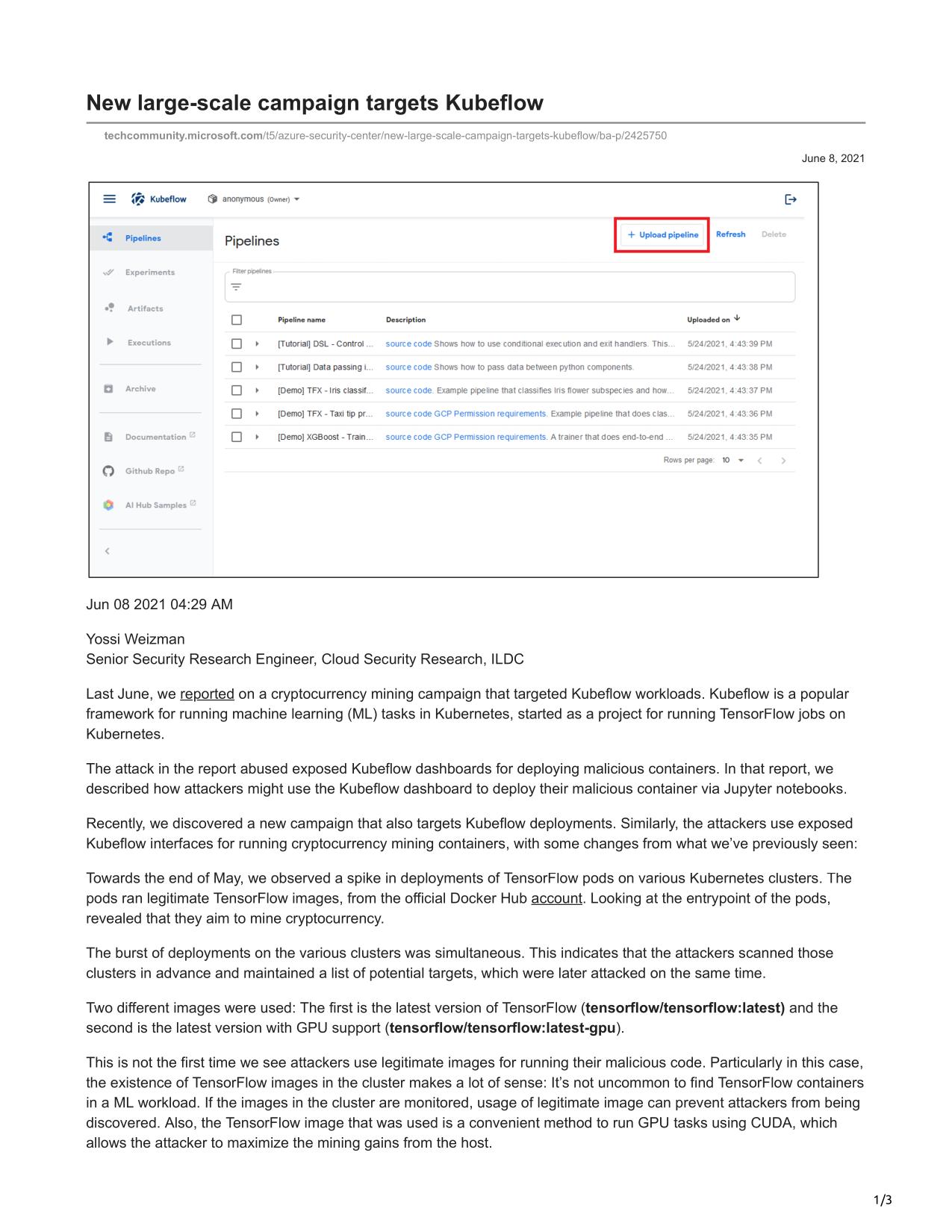This screenshot has height=1232, width=952.
Task: Click the GitHub octocat icon
Action: point(108,471)
